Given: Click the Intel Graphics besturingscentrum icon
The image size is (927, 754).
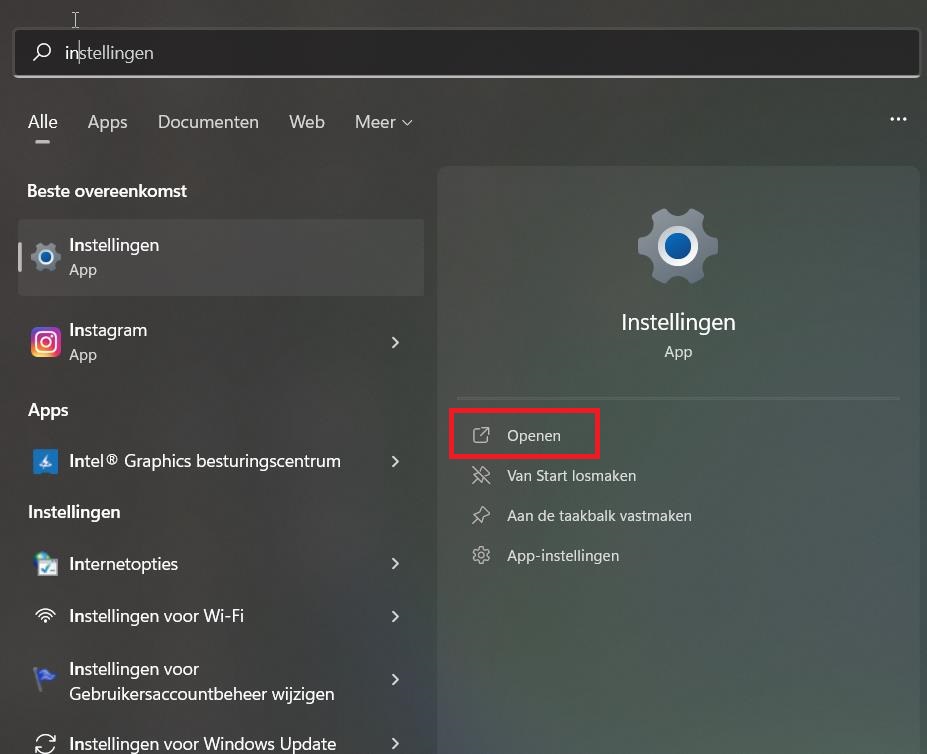Looking at the screenshot, I should click(46, 461).
